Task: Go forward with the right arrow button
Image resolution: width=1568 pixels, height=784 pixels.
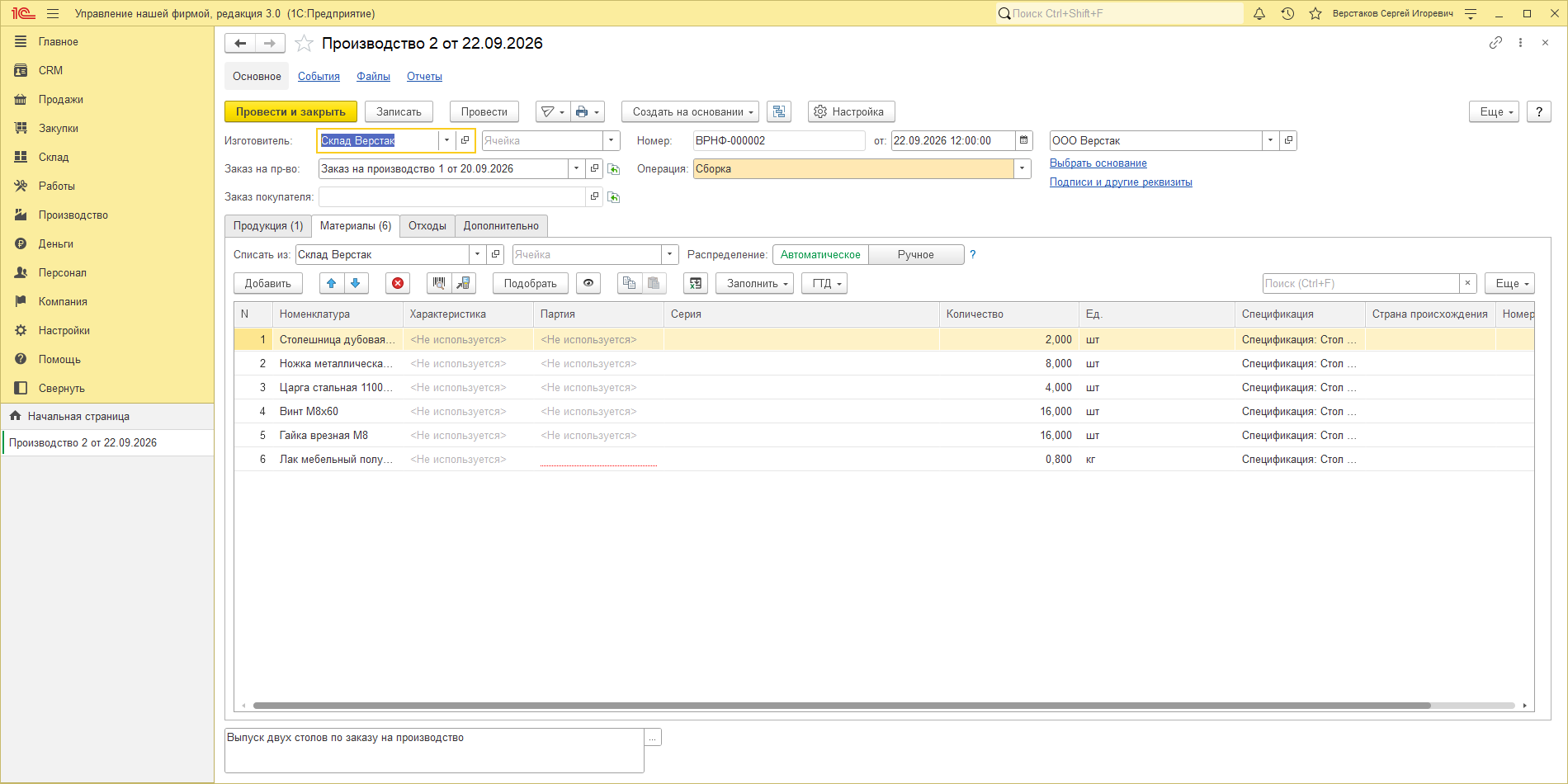Action: click(270, 43)
